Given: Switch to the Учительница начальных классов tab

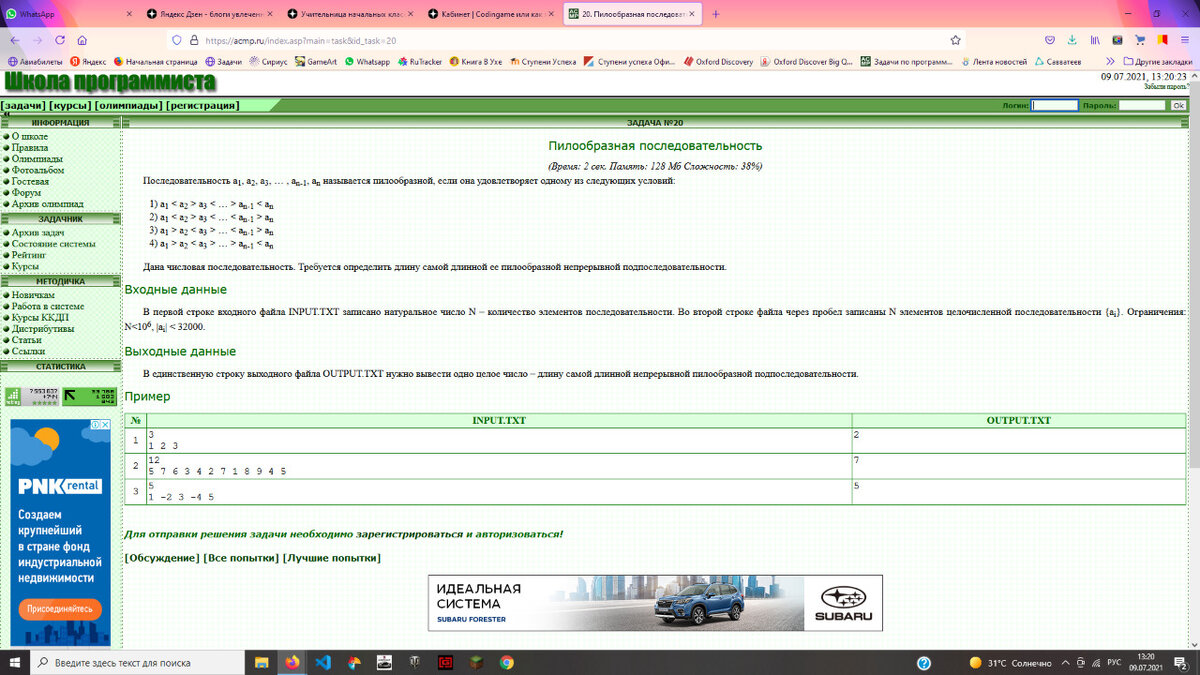Looking at the screenshot, I should point(348,14).
